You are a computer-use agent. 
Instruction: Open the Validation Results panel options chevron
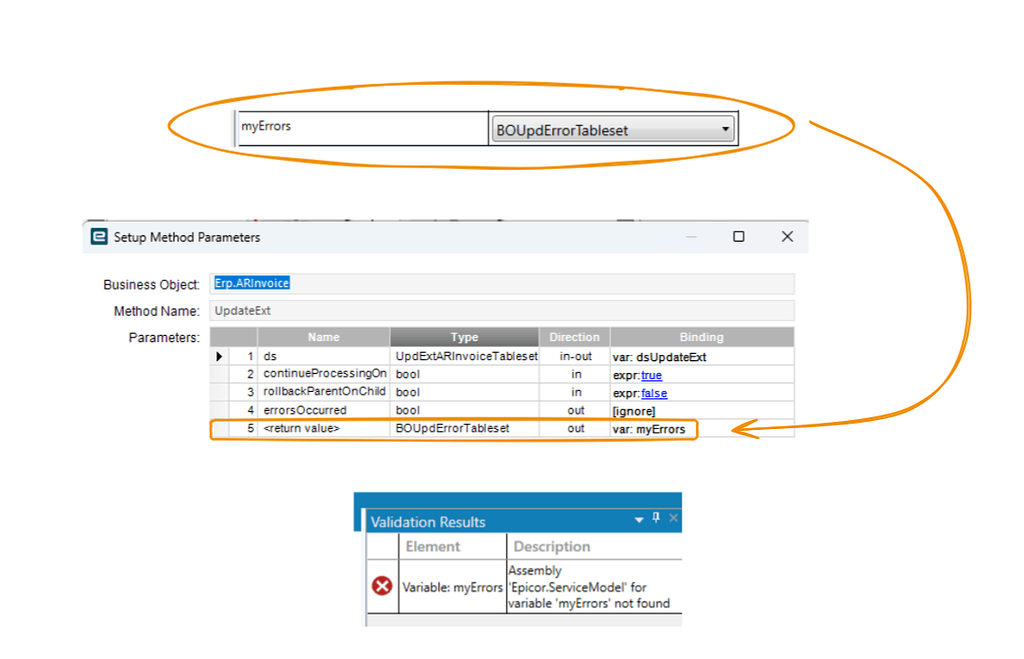point(638,517)
